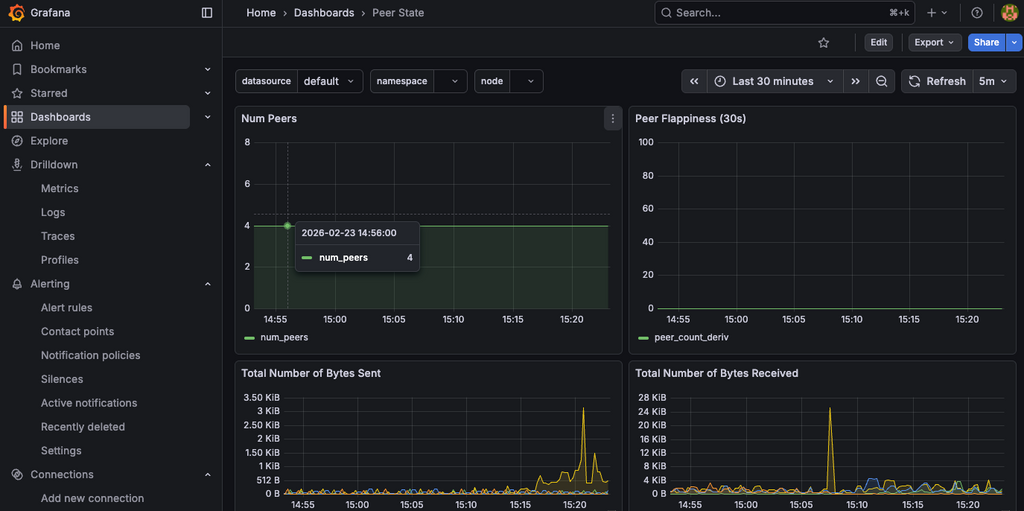
Task: Click the zoom out time range icon
Action: click(x=881, y=81)
